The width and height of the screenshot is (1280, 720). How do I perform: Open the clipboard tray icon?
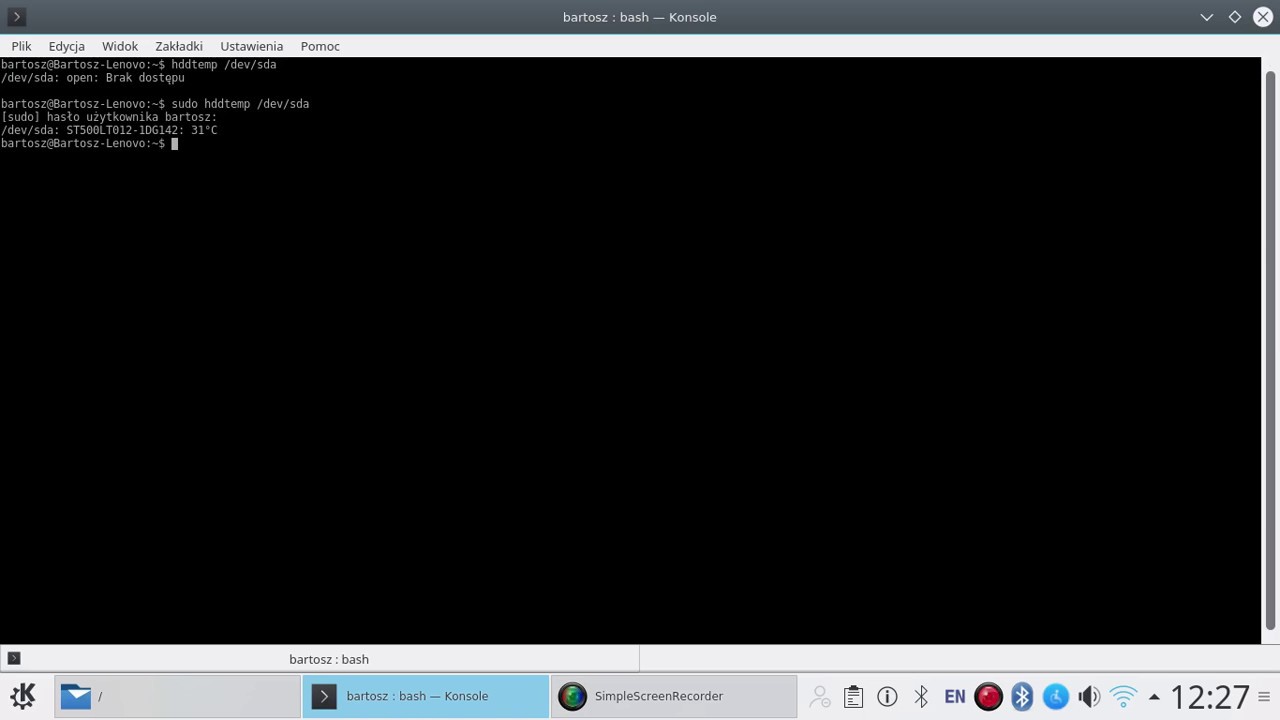853,696
